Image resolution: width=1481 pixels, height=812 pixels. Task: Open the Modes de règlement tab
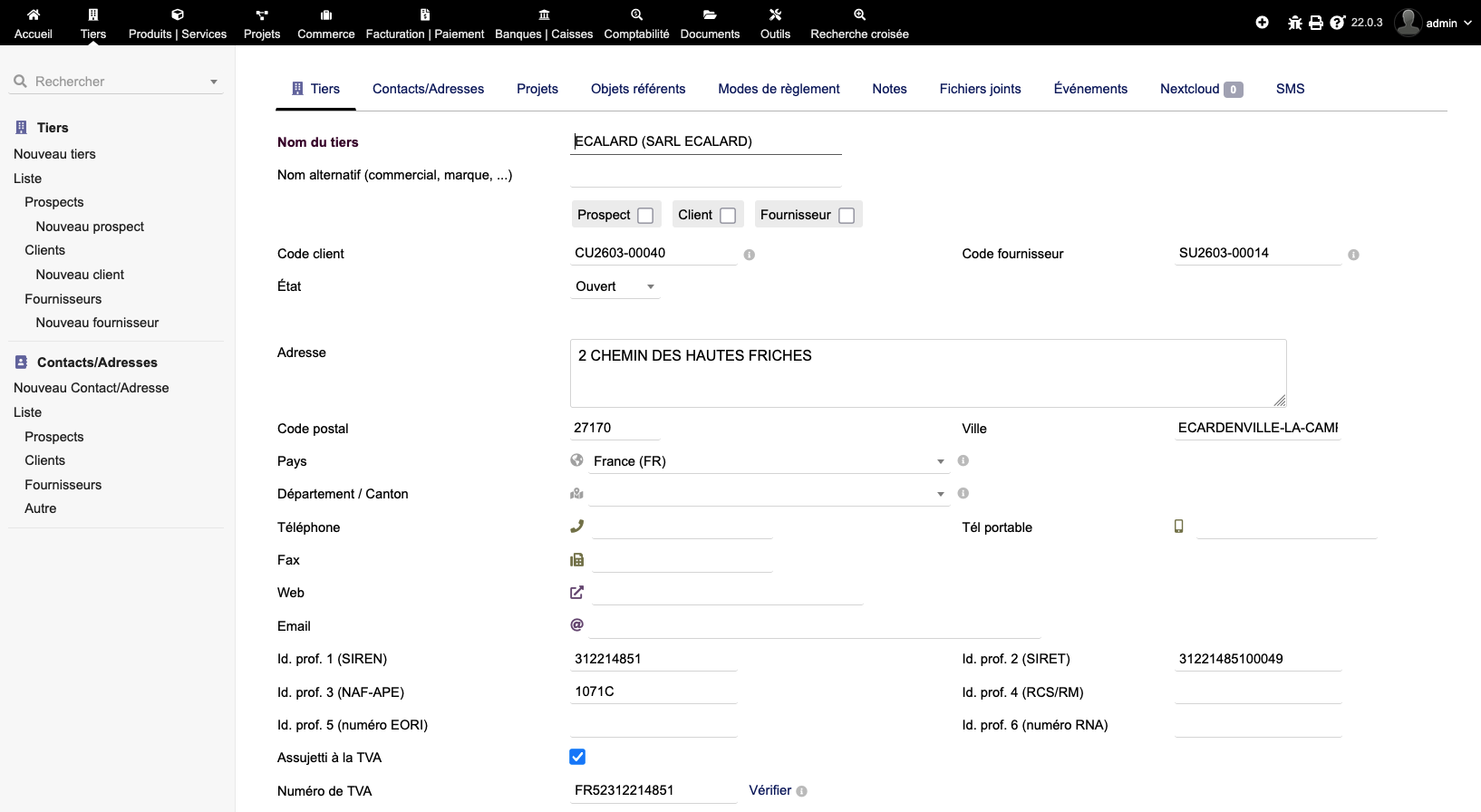[x=779, y=89]
